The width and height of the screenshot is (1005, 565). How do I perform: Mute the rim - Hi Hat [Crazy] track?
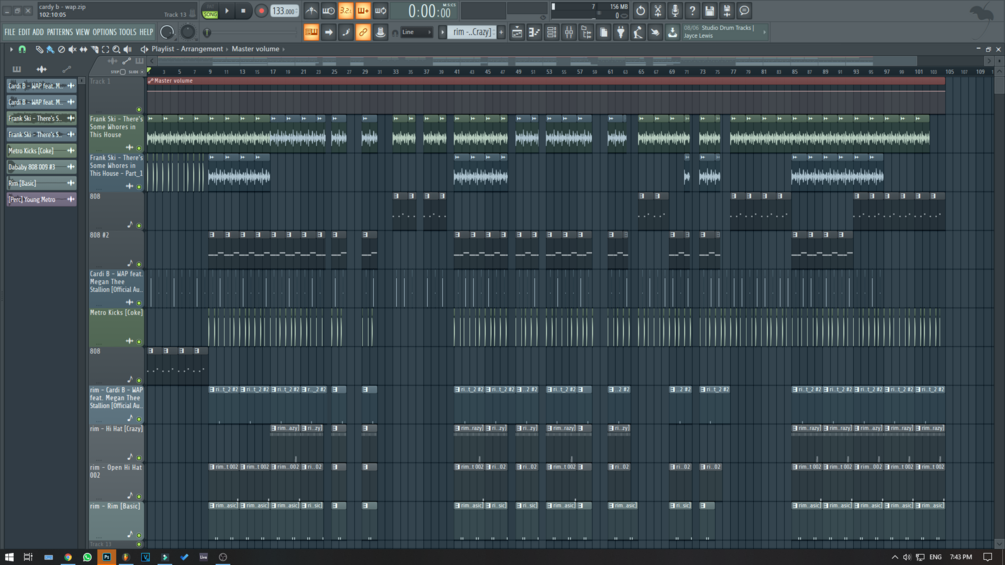tap(139, 458)
